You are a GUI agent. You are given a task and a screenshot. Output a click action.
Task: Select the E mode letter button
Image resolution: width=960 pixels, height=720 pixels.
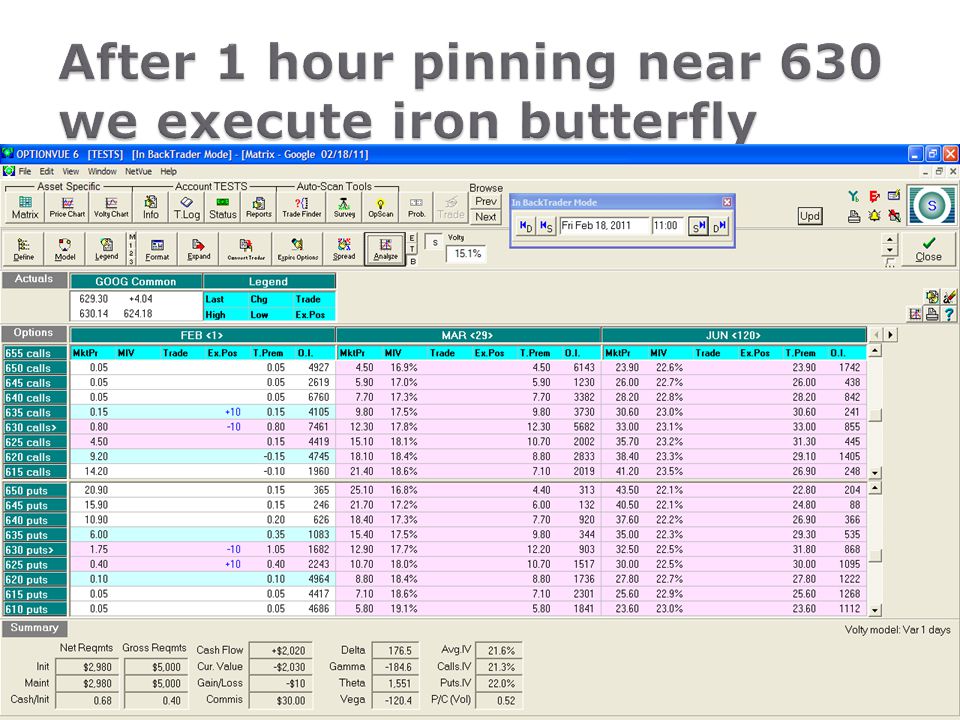pyautogui.click(x=413, y=238)
